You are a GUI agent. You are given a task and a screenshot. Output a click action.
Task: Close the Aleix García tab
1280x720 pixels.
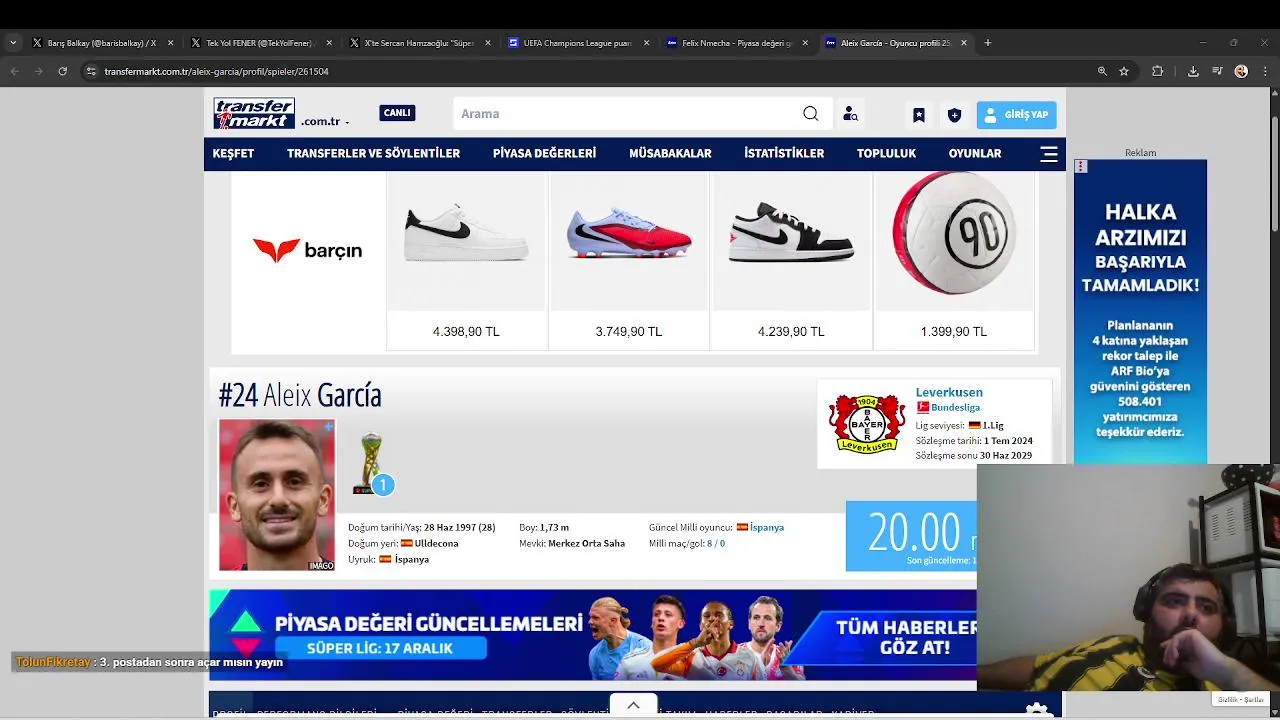964,43
